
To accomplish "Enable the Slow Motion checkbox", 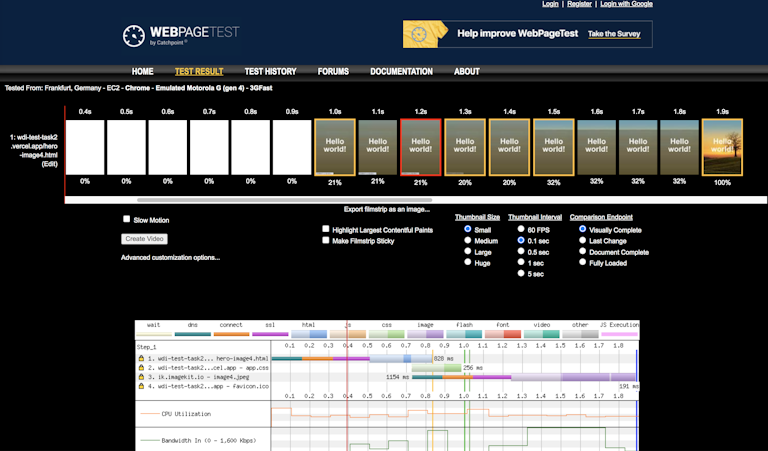I will 126,219.
